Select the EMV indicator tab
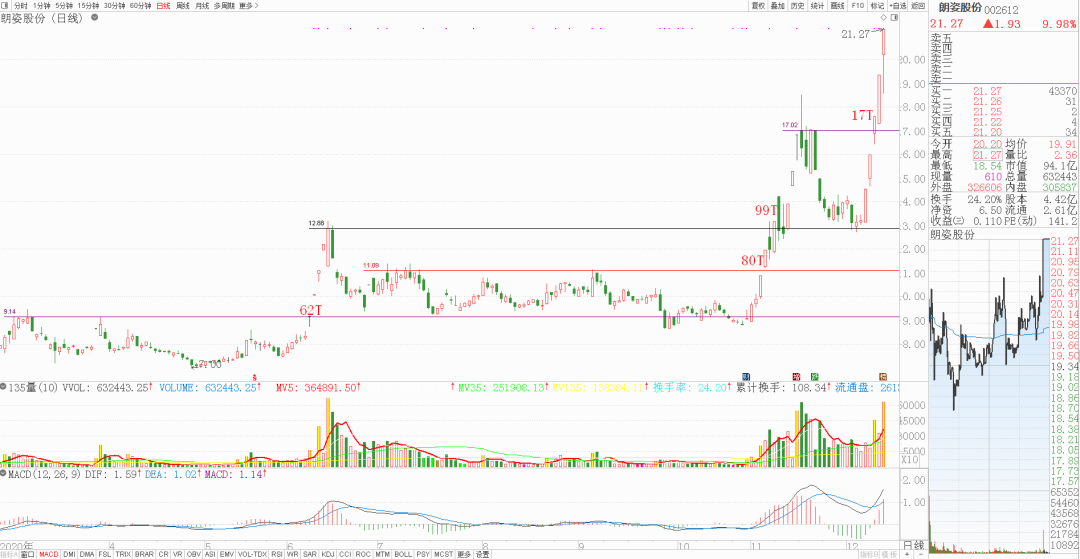The image size is (1080, 559). (227, 554)
